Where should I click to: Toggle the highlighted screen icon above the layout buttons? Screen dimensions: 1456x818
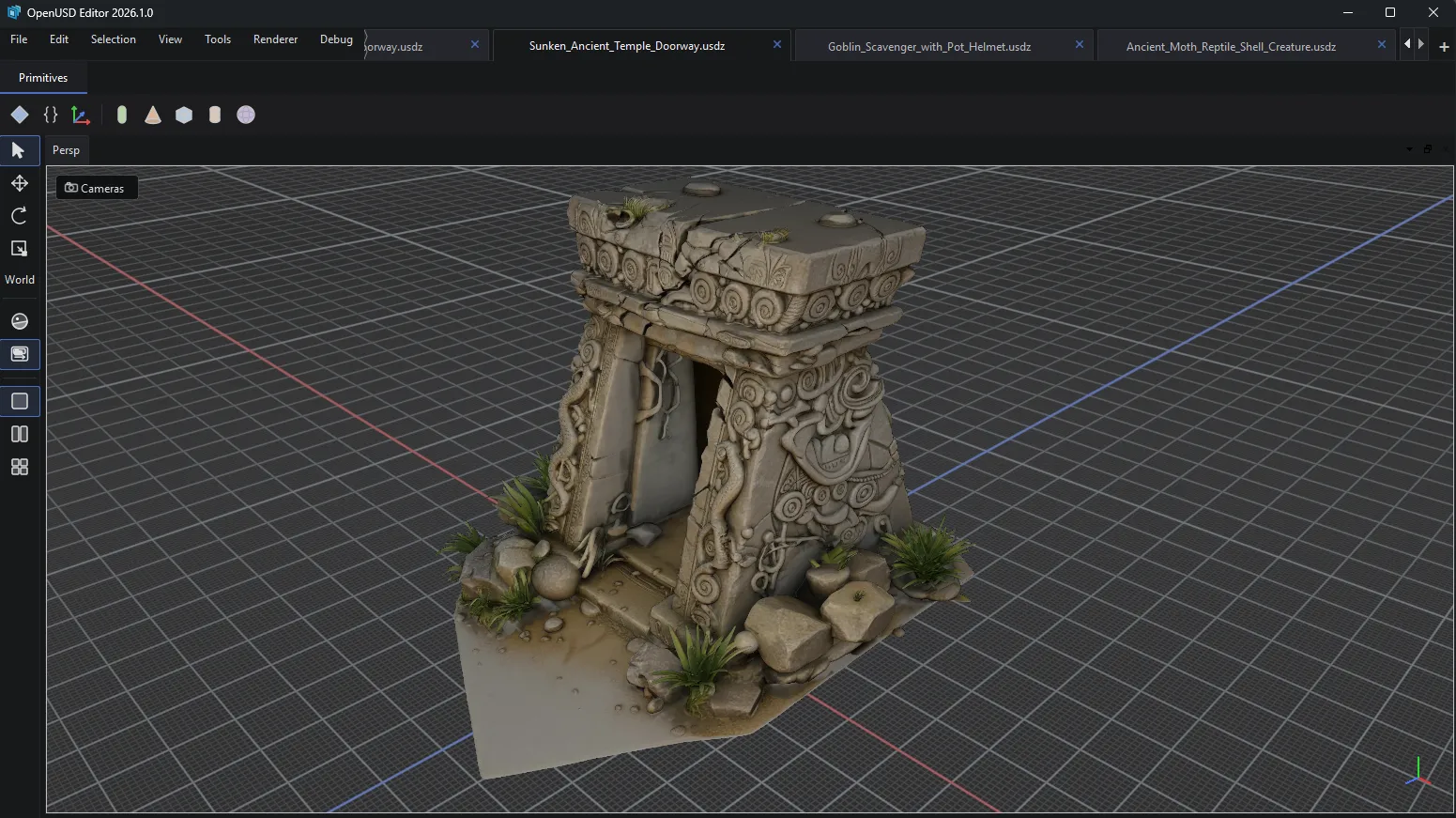(19, 354)
